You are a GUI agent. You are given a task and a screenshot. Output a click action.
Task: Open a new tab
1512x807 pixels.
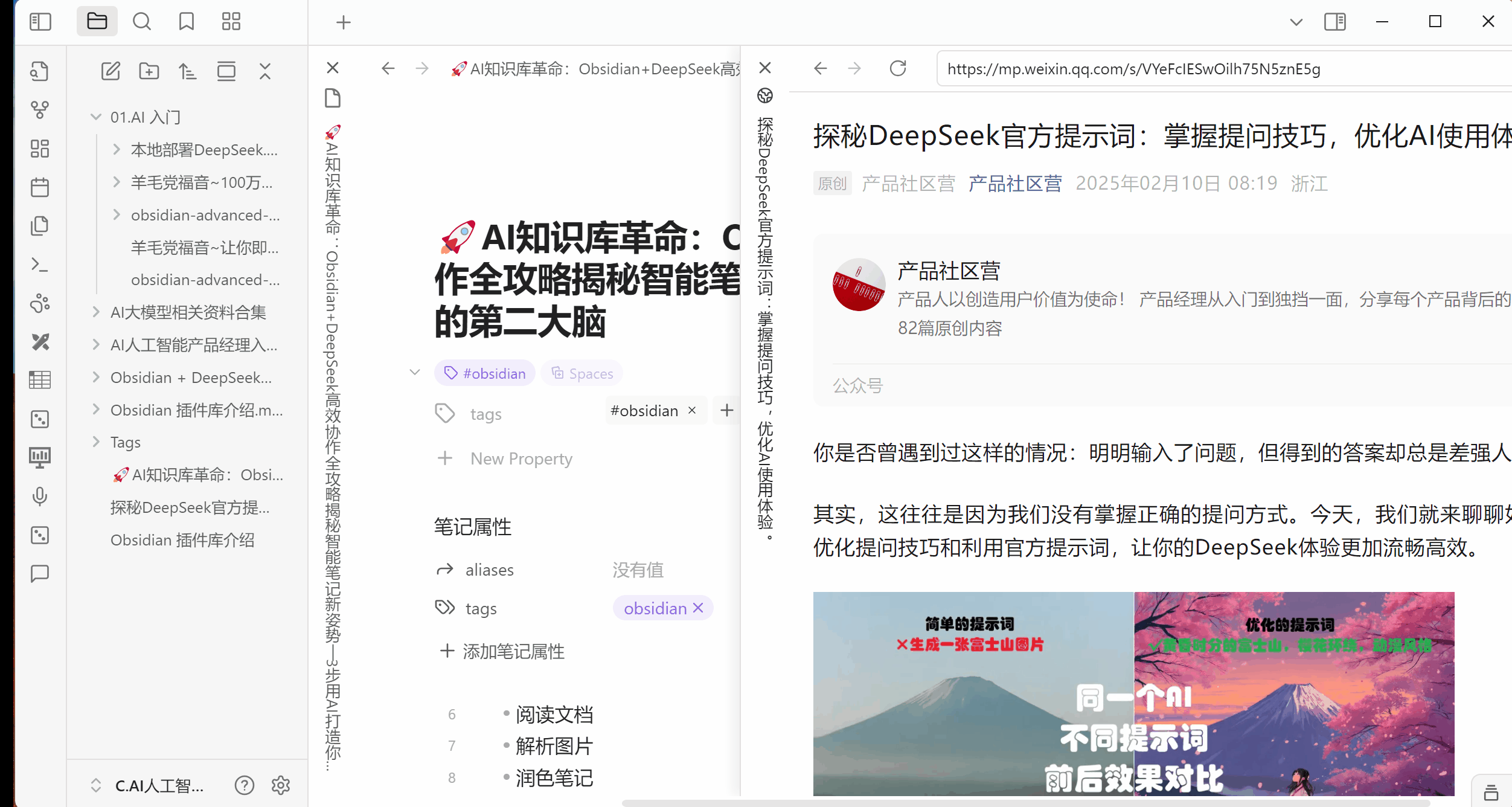click(x=343, y=22)
